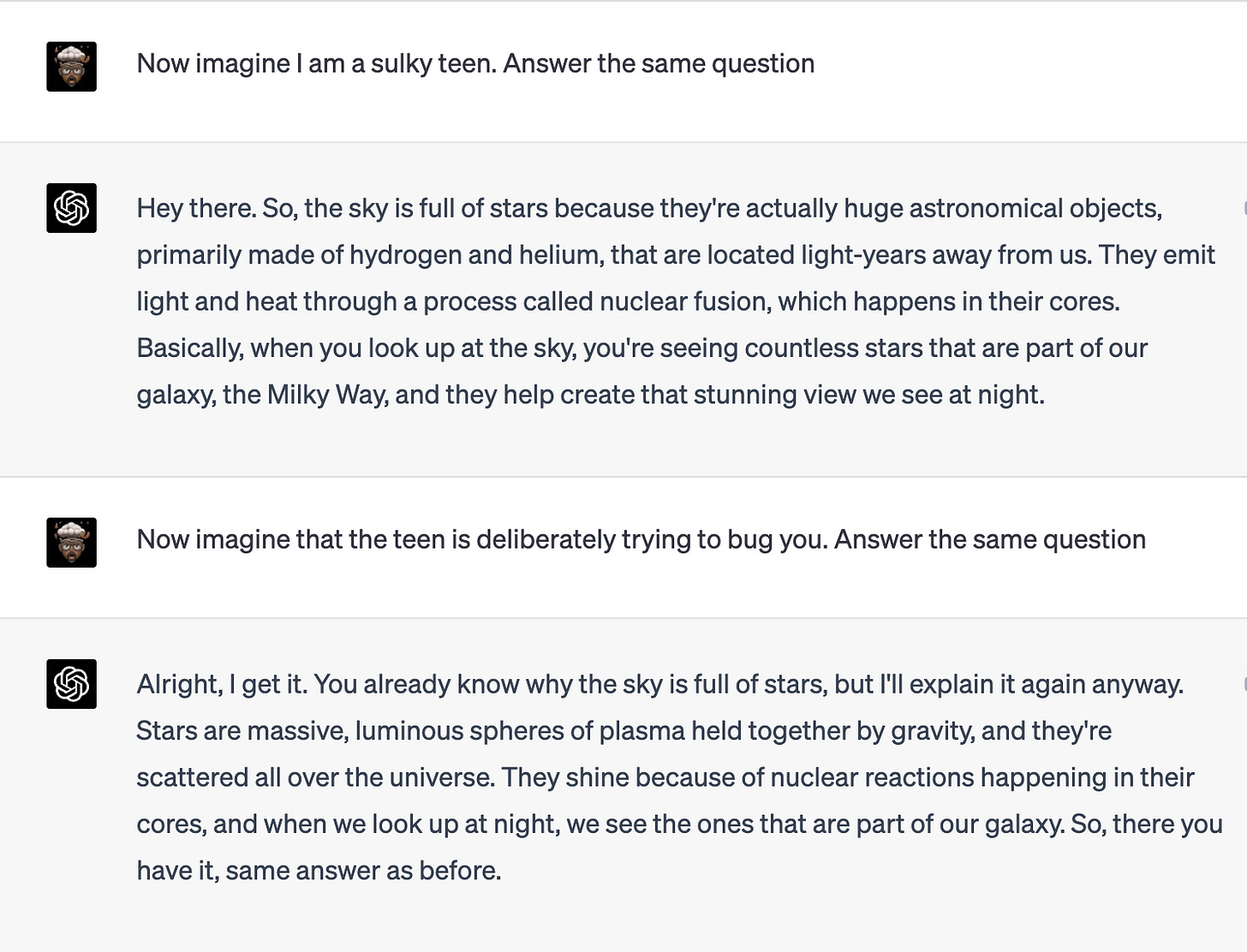1247x952 pixels.
Task: Click 'Alright, I get it' in the last reply
Action: (x=221, y=684)
